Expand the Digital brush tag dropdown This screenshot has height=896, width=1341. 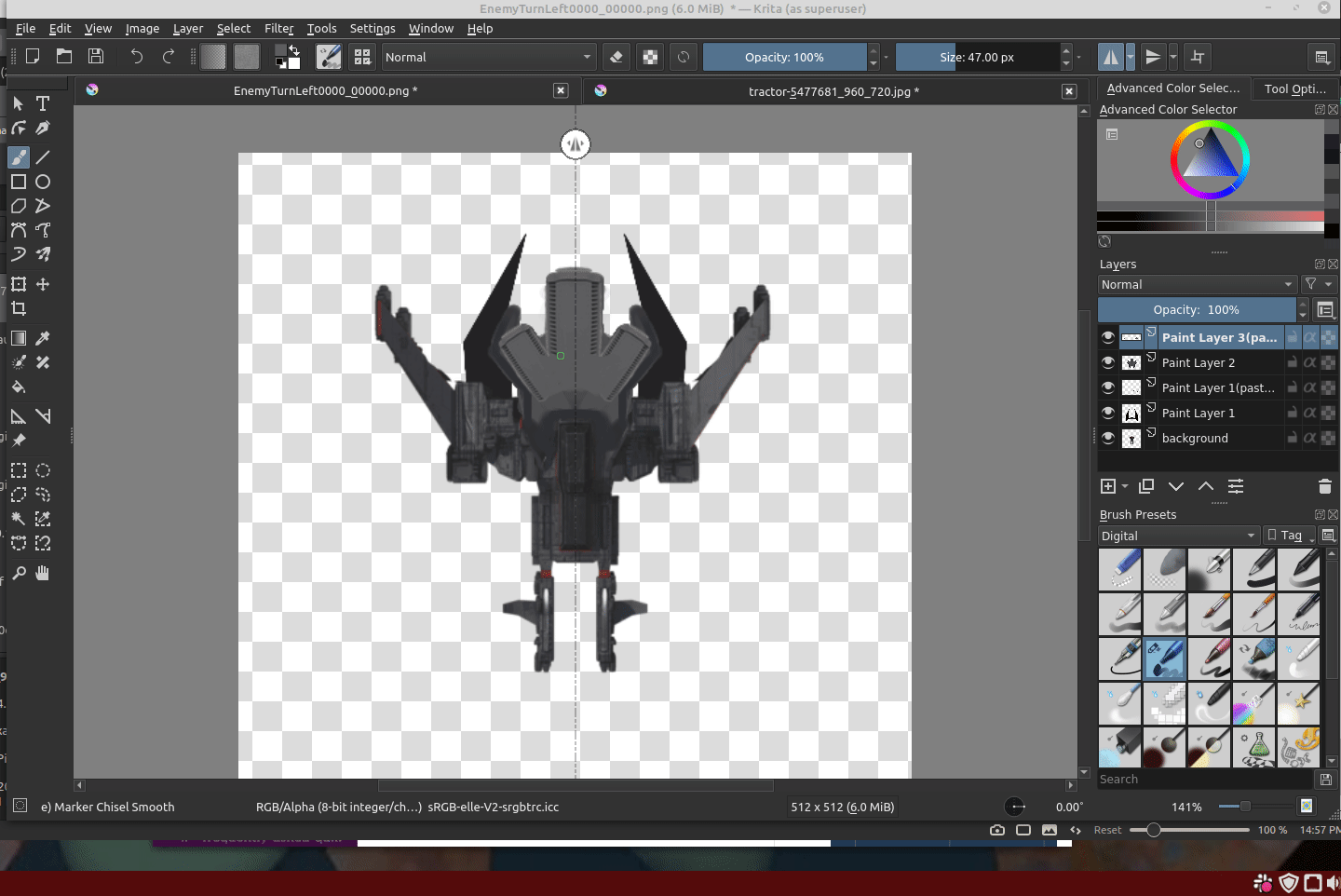1178,536
